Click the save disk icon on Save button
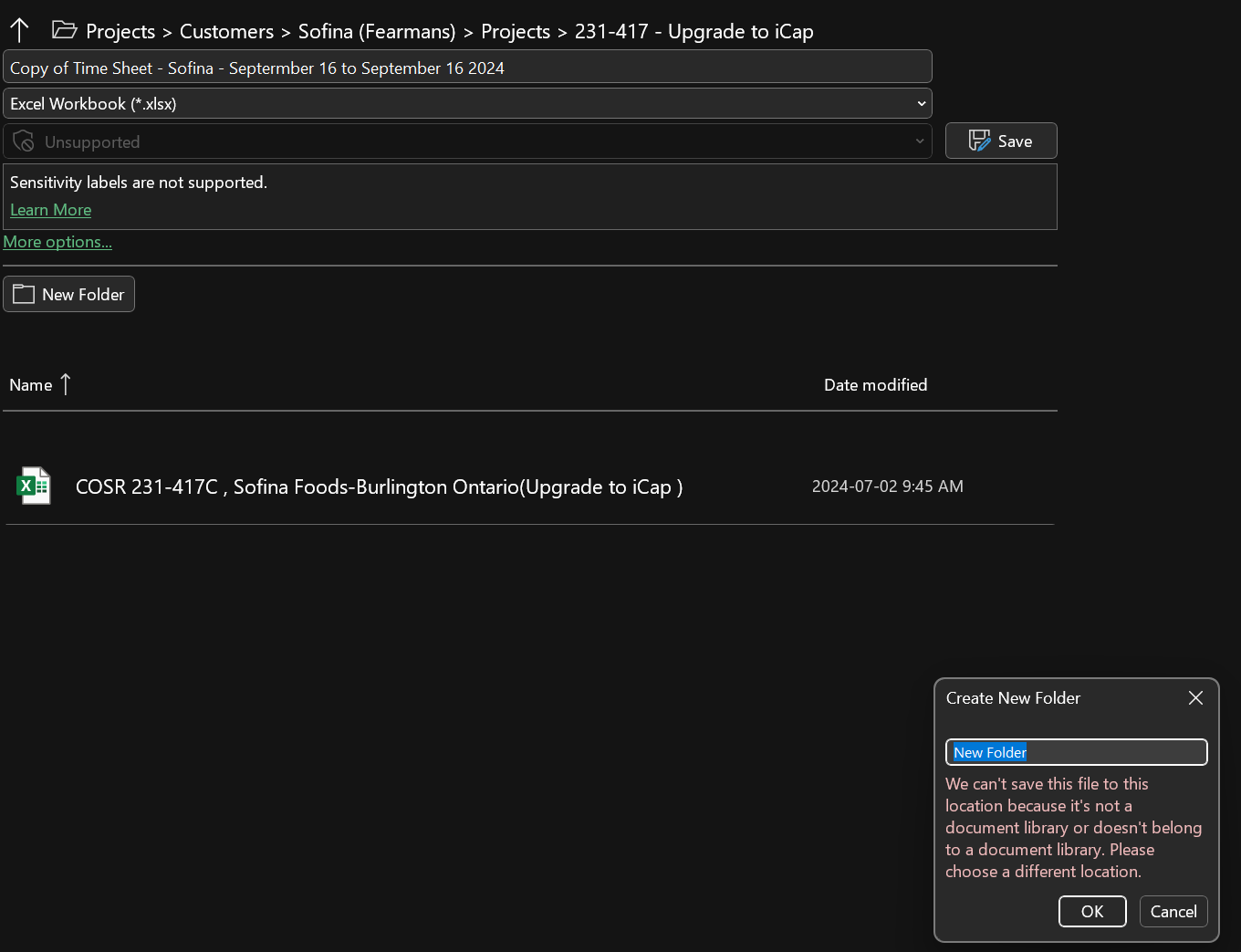 pos(979,141)
